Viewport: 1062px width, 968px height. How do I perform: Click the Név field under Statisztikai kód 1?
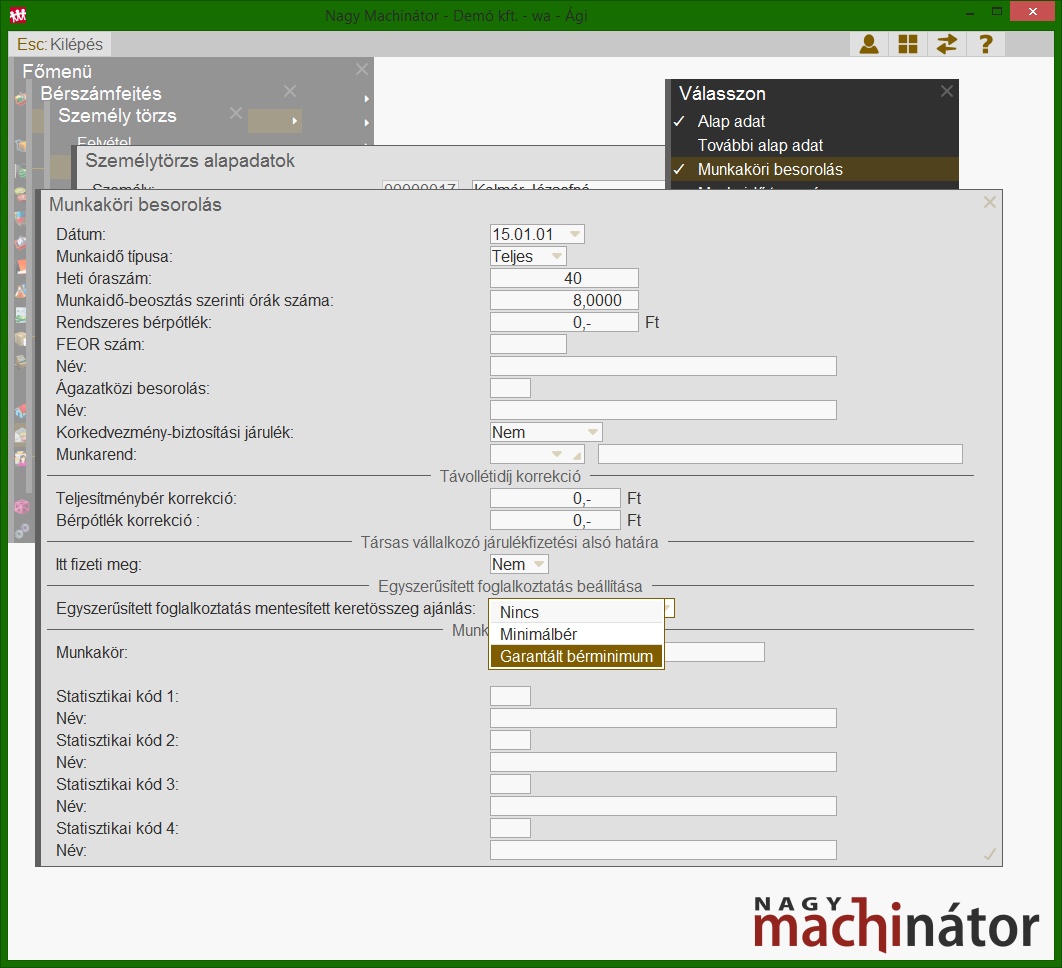point(663,718)
